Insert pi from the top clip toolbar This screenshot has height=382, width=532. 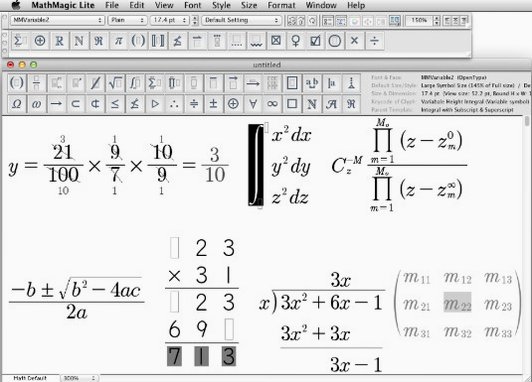118,41
